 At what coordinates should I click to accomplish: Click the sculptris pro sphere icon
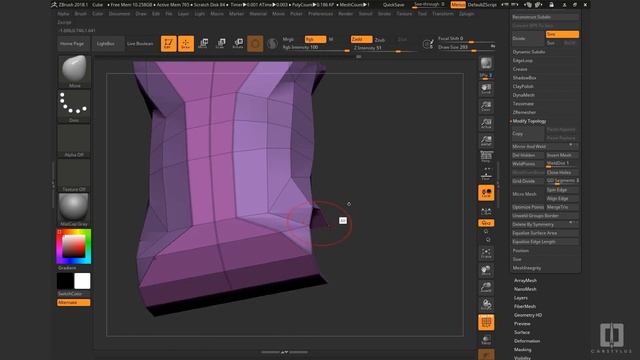tap(272, 43)
